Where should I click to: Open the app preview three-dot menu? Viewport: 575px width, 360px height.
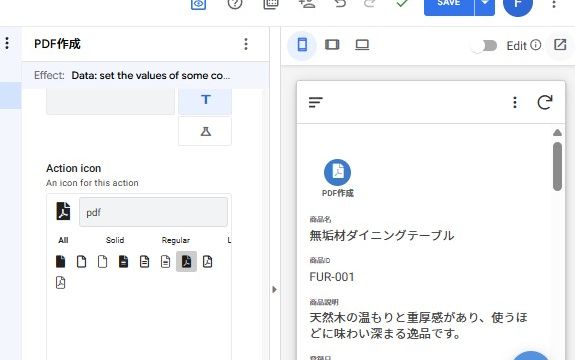tap(515, 102)
